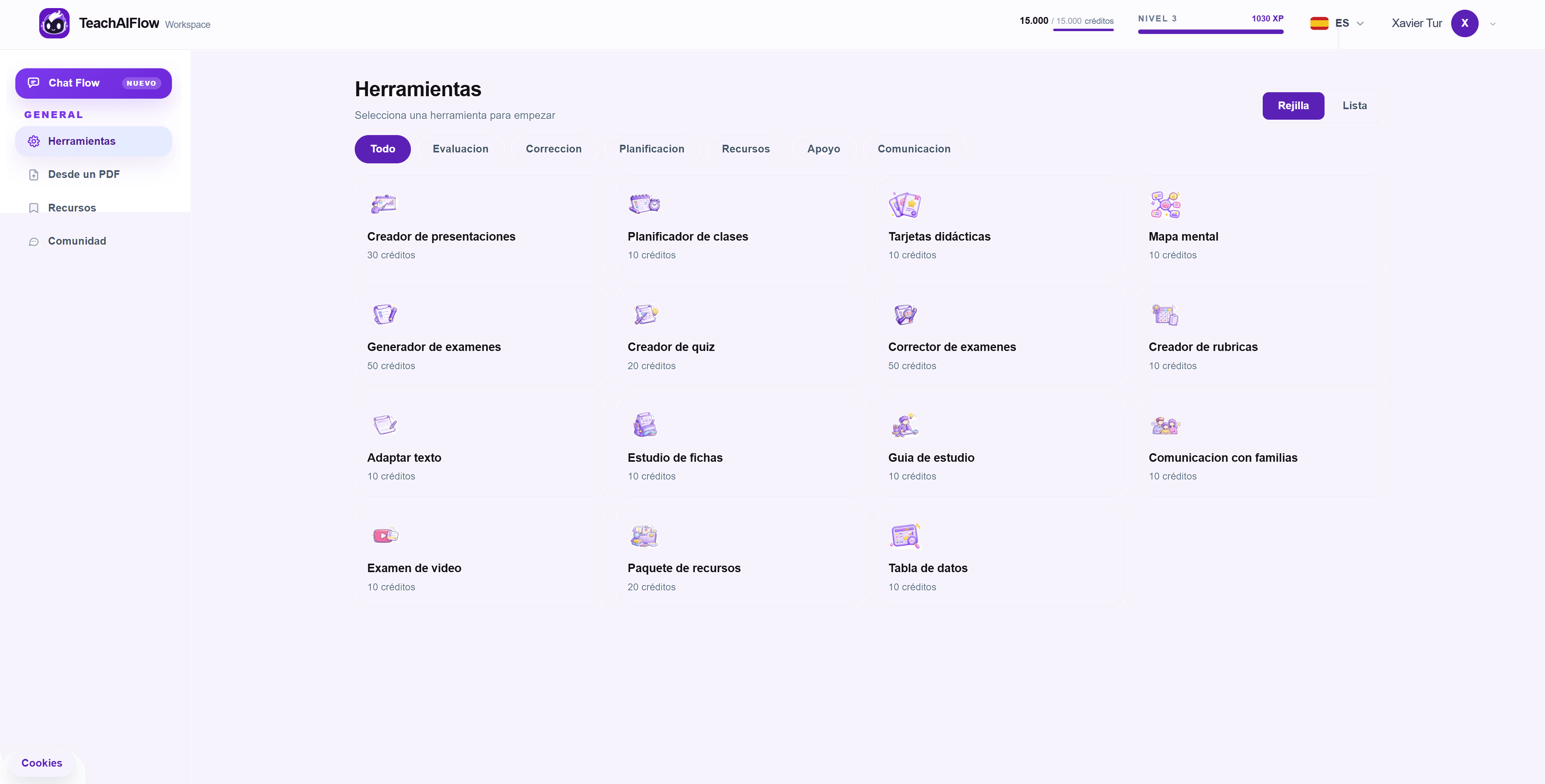The image size is (1545, 784).
Task: Open the Creador de presentaciones tool icon
Action: tap(384, 205)
